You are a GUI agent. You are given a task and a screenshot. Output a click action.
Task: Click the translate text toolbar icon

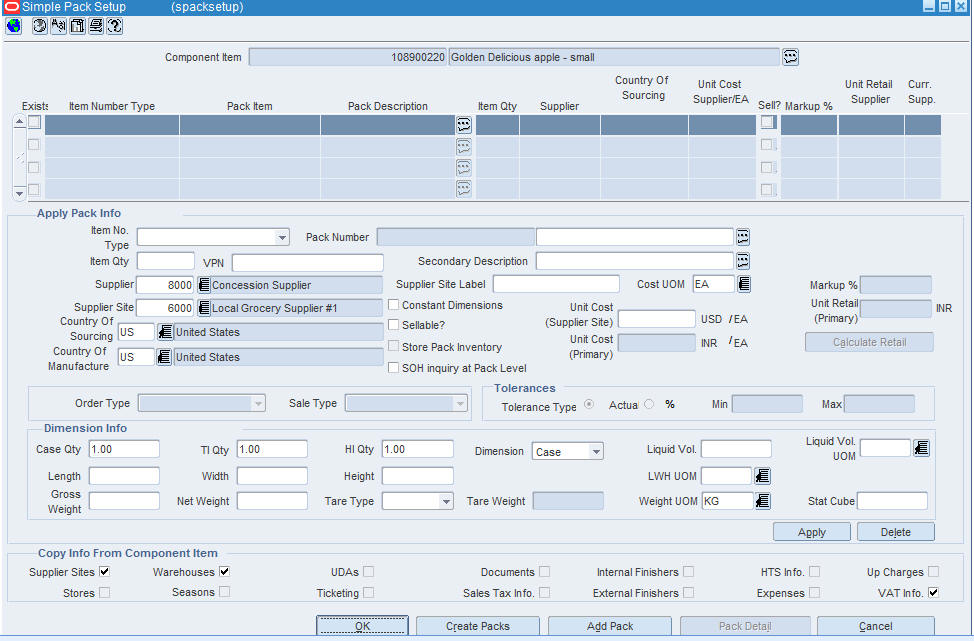pos(58,26)
